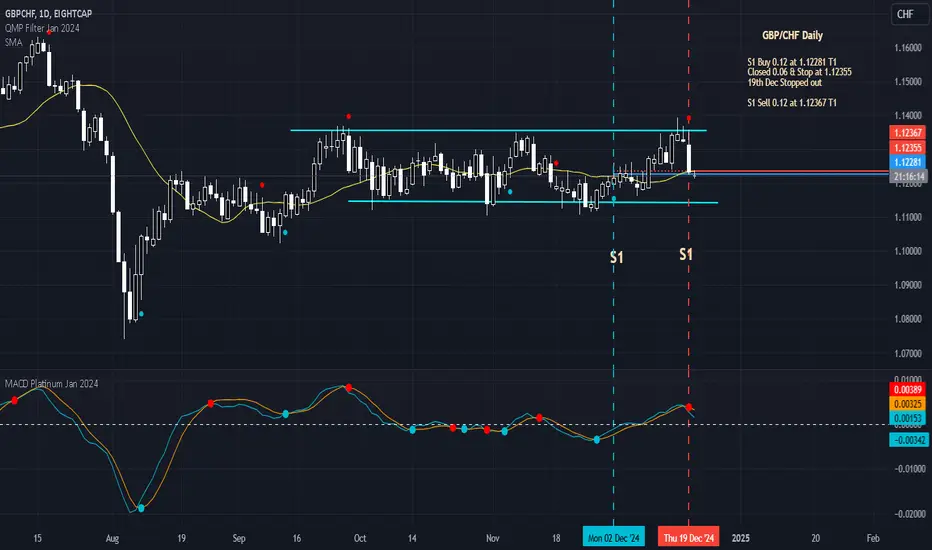
Task: Select the lower cyan horizontal range line
Action: point(533,202)
